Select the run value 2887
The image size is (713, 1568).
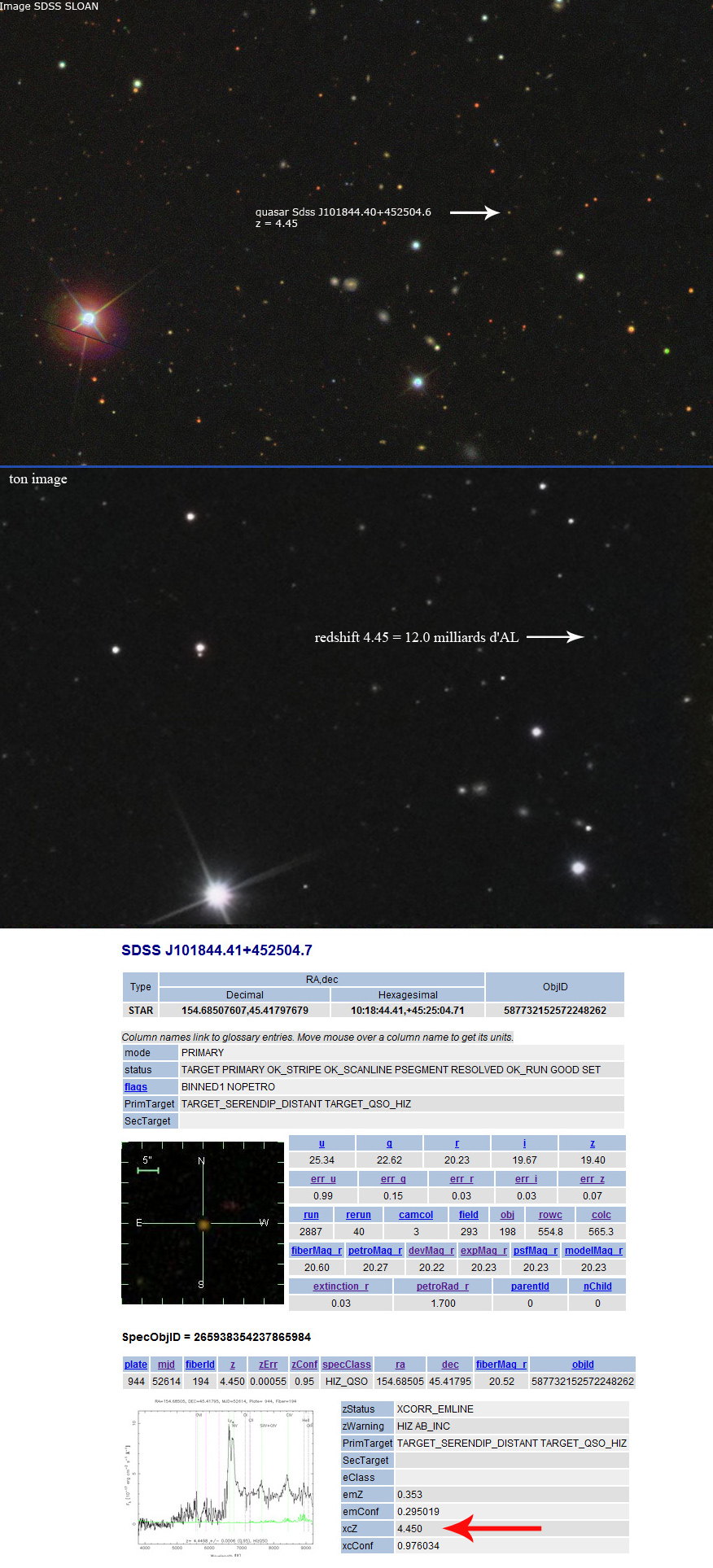click(311, 1232)
